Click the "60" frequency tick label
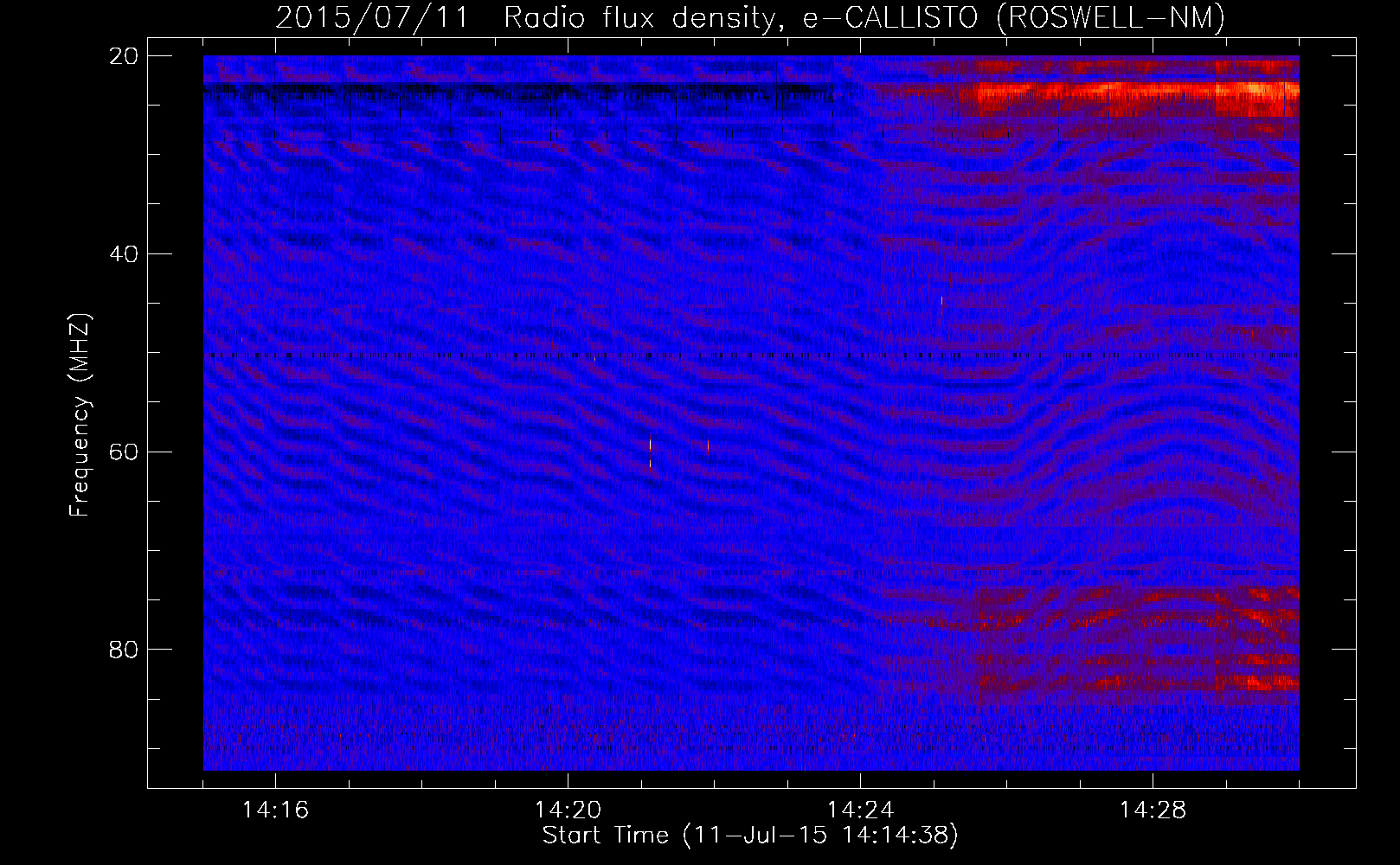The height and width of the screenshot is (865, 1400). [125, 452]
